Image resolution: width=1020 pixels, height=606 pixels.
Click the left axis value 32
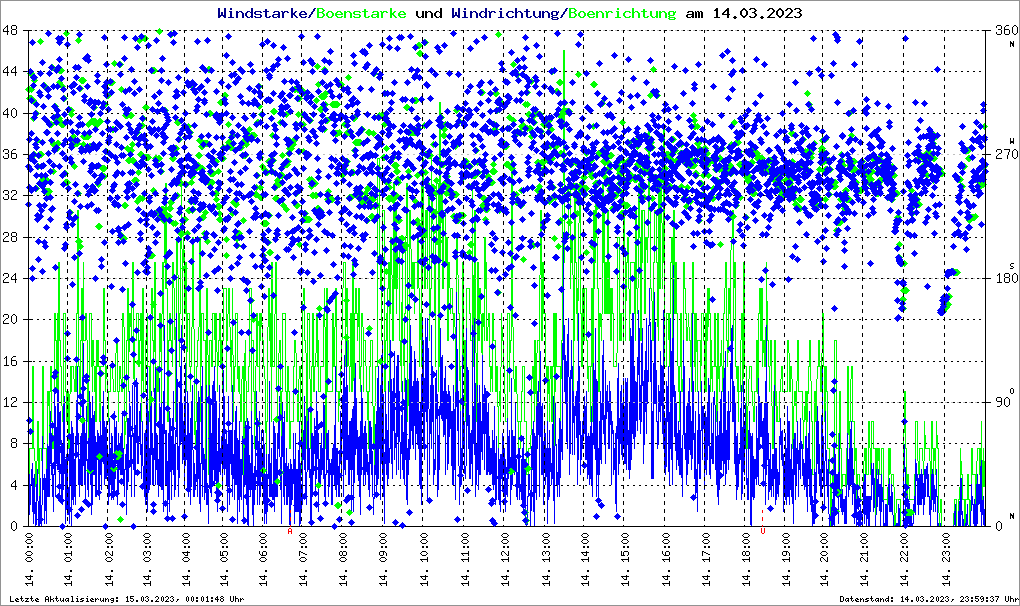click(x=10, y=196)
